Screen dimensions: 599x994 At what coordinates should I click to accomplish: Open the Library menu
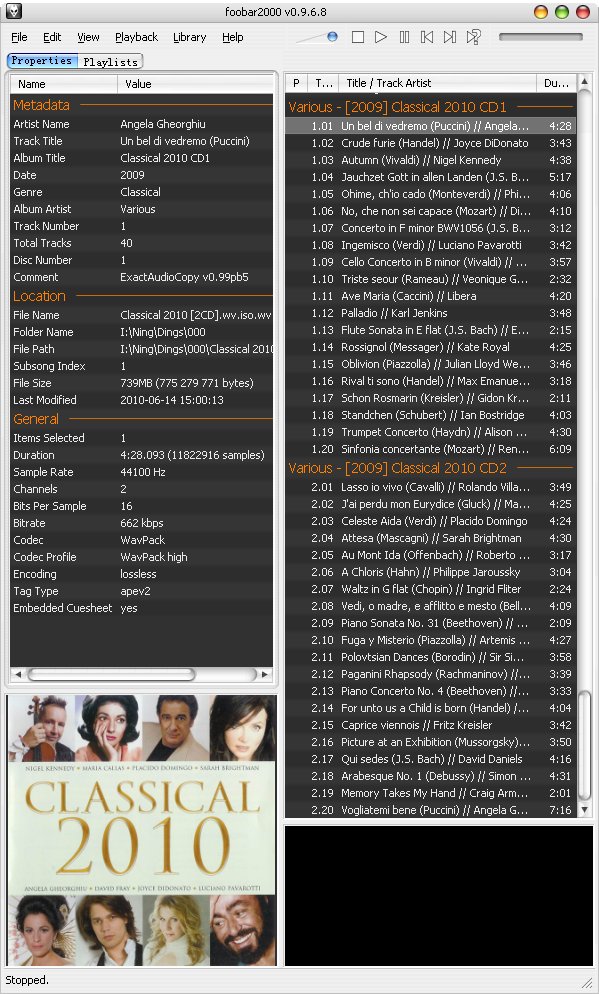[190, 37]
